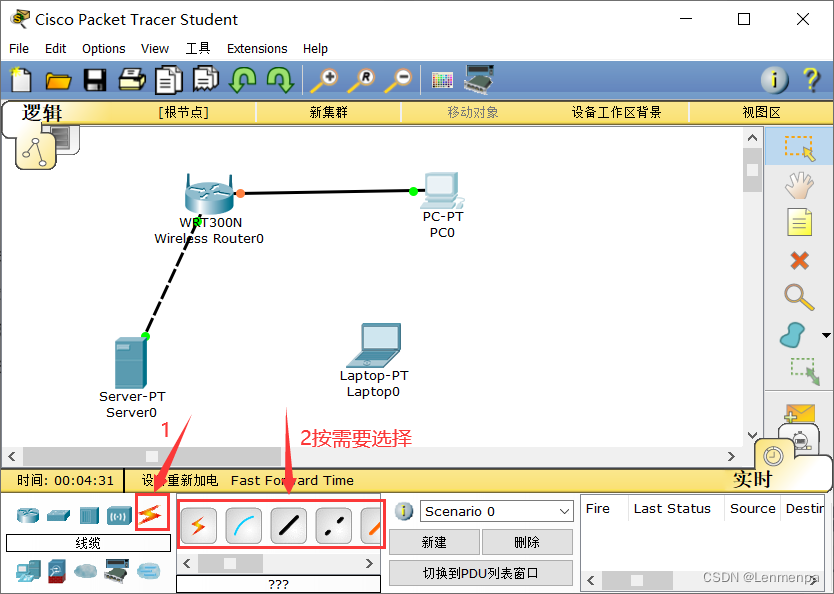Click the Paste toolbar icon

[x=205, y=79]
